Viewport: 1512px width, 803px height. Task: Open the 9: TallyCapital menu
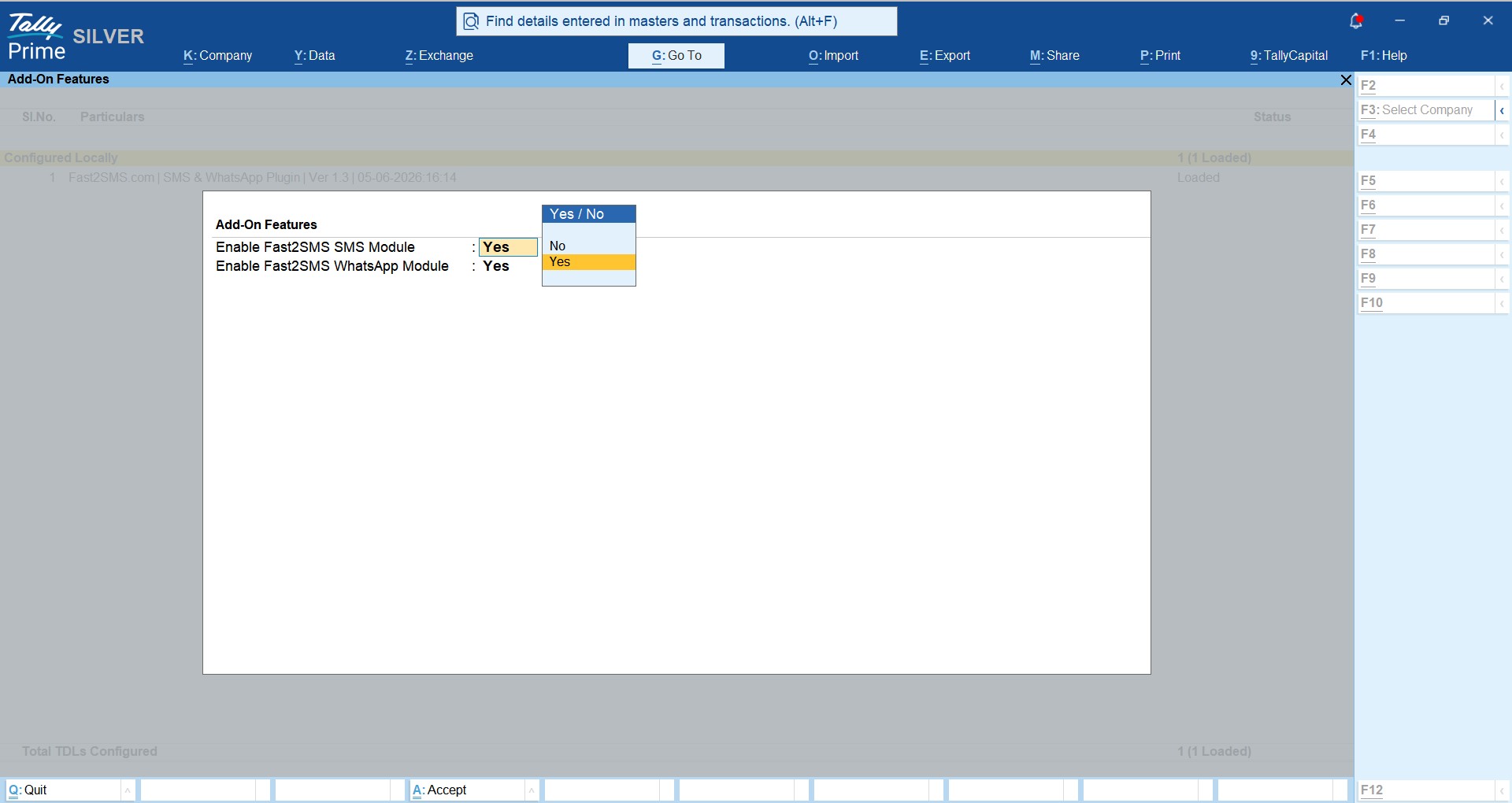(1289, 56)
